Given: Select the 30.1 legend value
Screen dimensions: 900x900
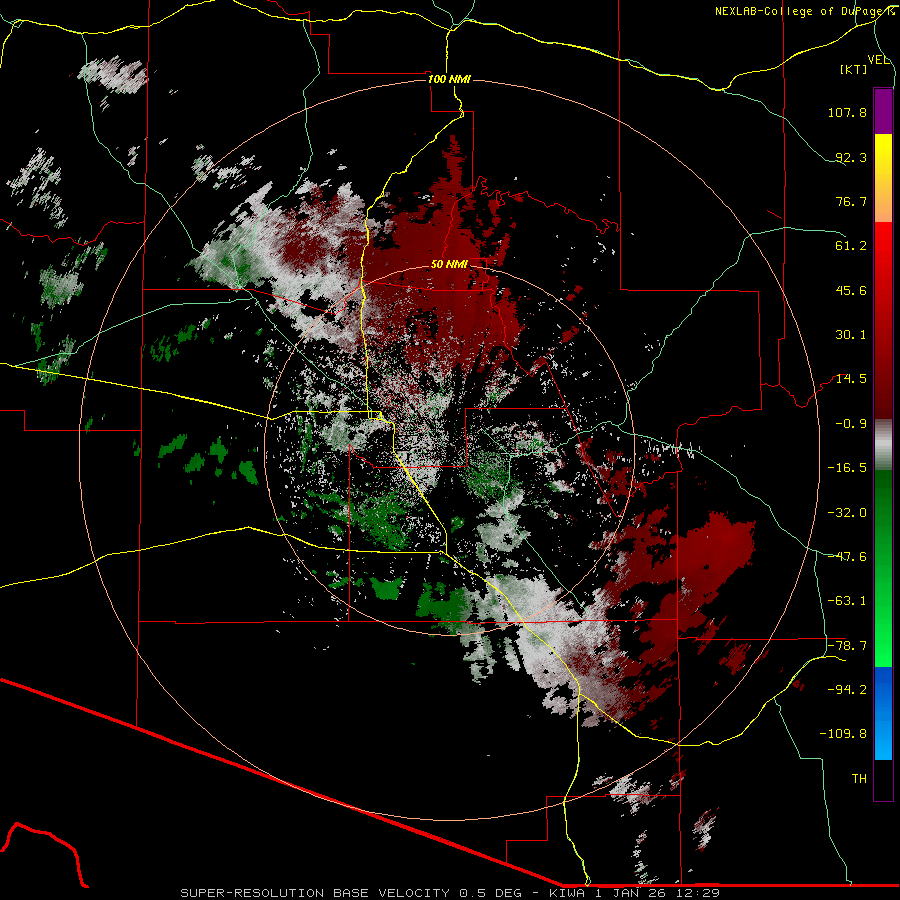Looking at the screenshot, I should pos(851,335).
